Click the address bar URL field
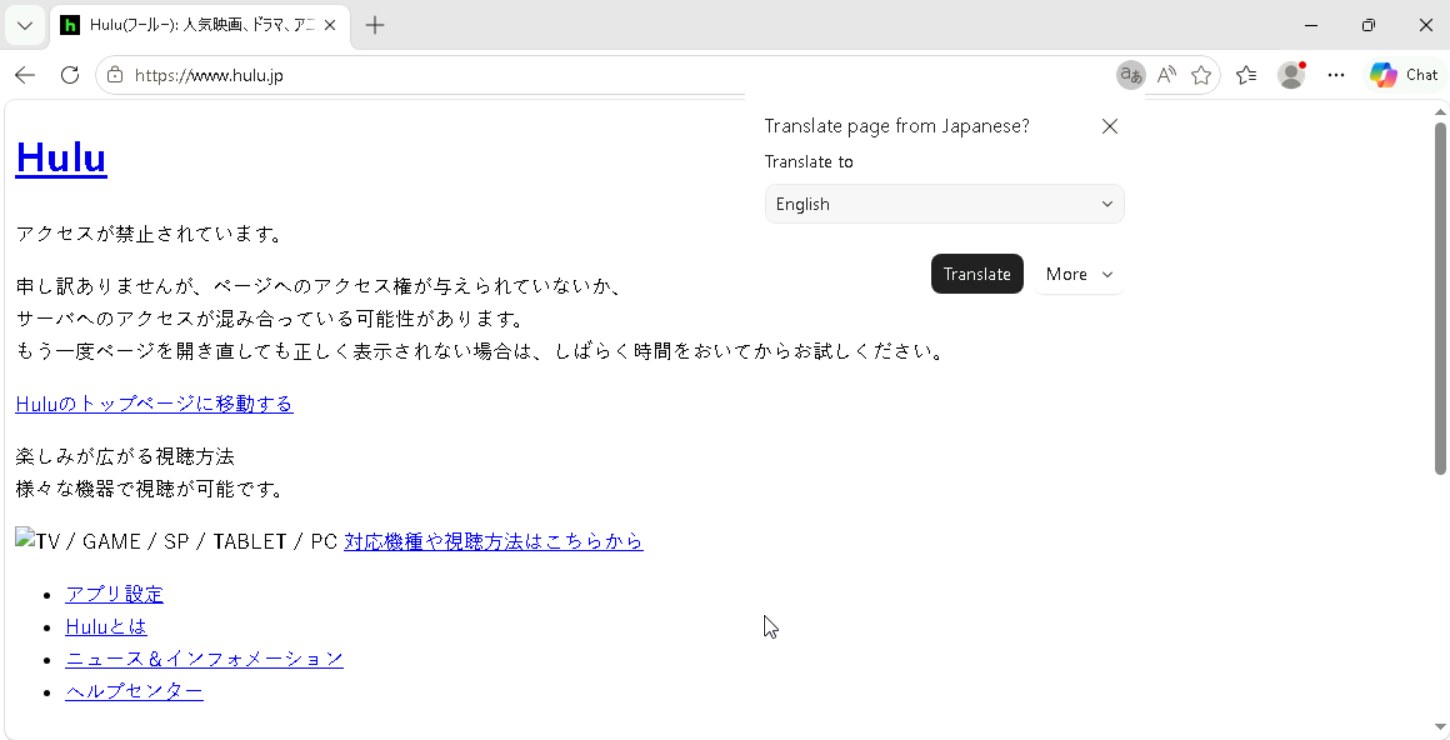Image resolution: width=1450 pixels, height=740 pixels. point(620,75)
